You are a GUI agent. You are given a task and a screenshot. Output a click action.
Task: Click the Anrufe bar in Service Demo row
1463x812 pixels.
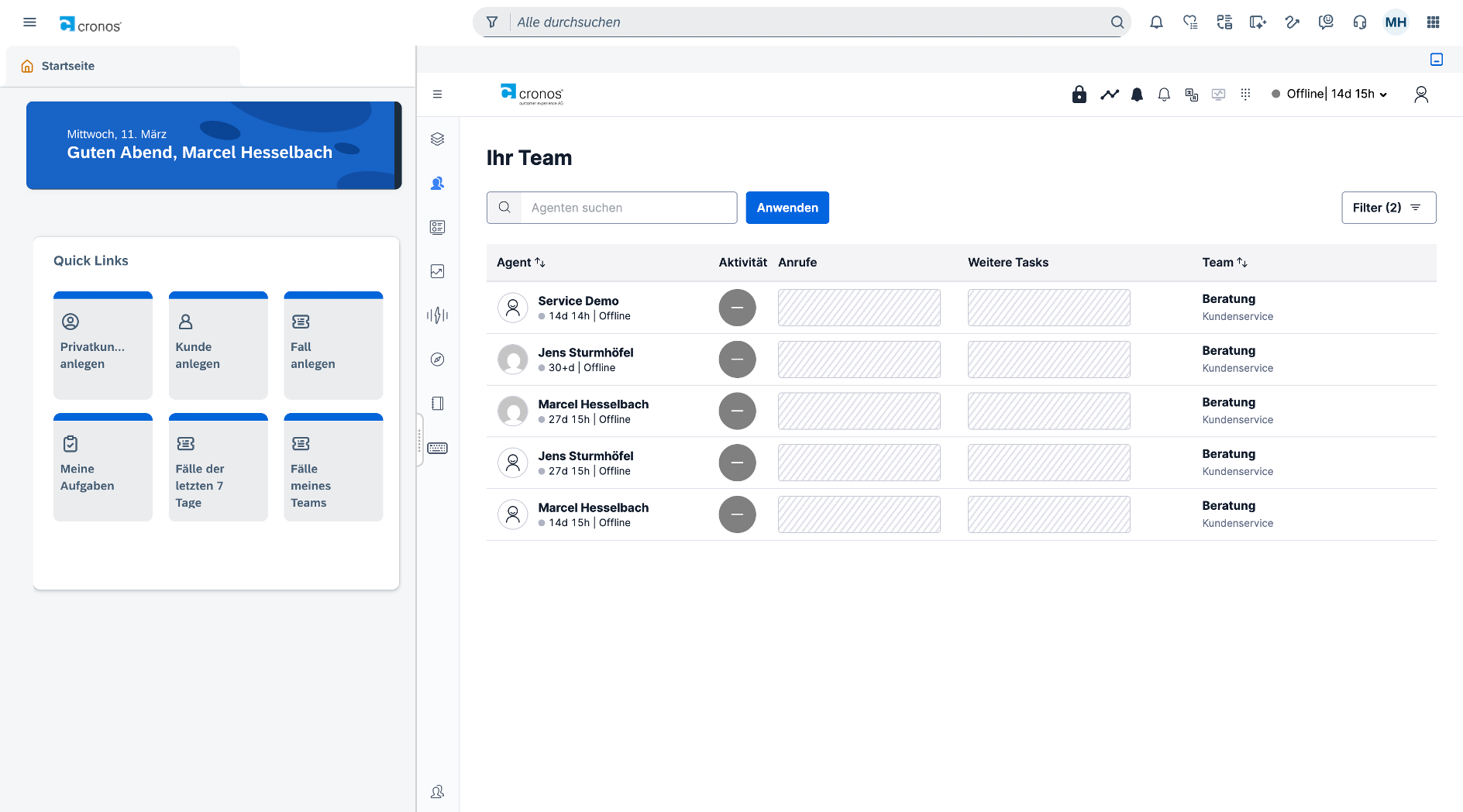[x=859, y=308]
